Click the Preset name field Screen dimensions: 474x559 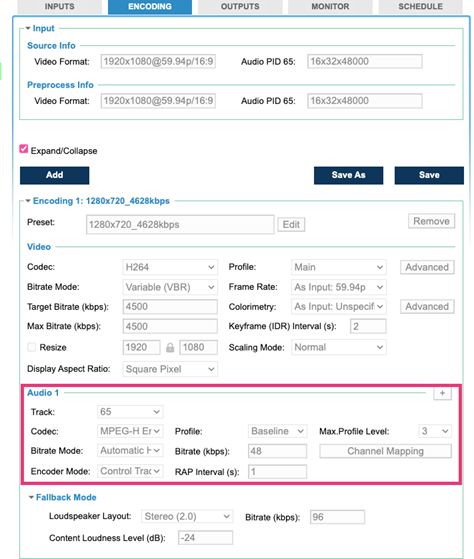180,225
